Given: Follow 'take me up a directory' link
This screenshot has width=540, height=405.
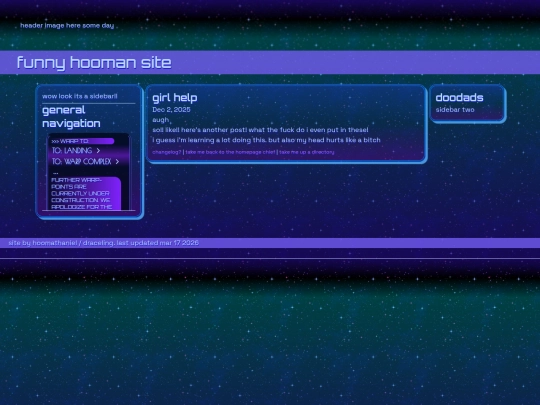Looking at the screenshot, I should pos(307,152).
